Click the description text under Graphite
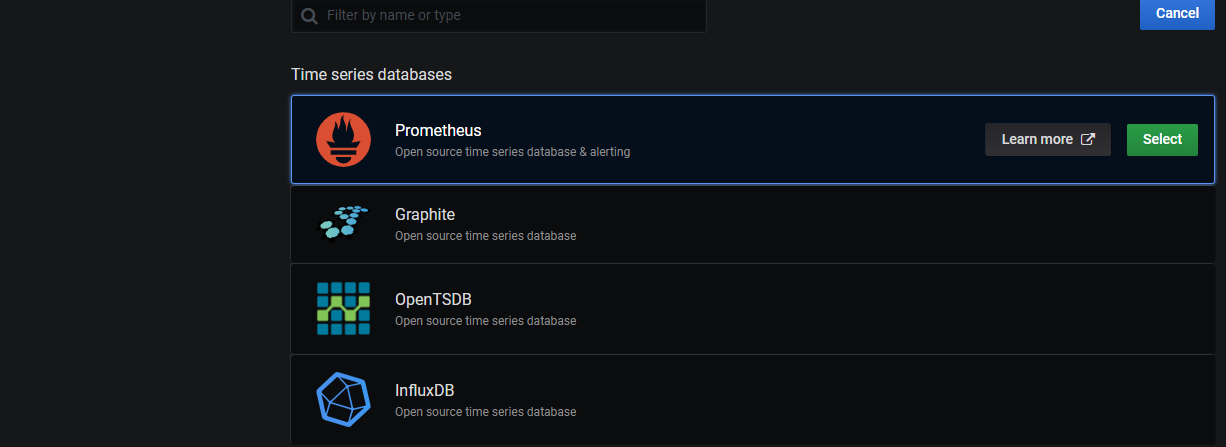Image resolution: width=1226 pixels, height=447 pixels. click(x=485, y=236)
